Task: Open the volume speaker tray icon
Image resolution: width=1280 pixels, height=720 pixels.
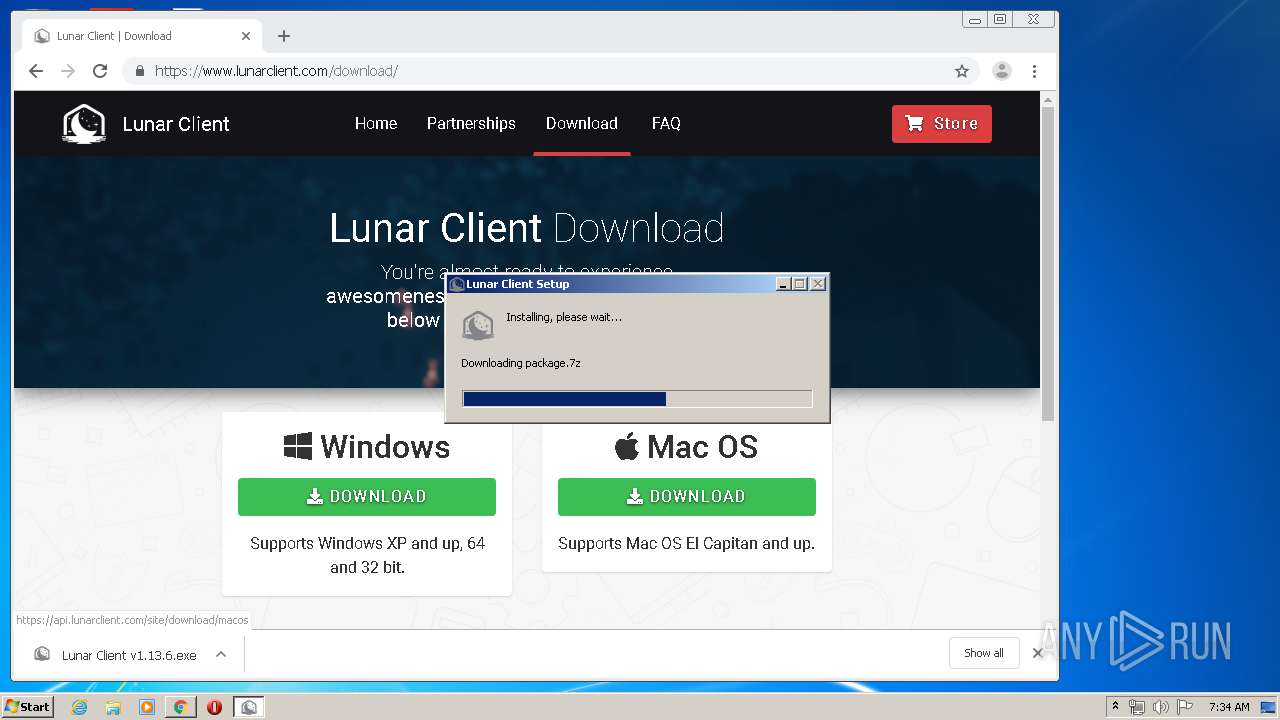Action: [x=1161, y=707]
